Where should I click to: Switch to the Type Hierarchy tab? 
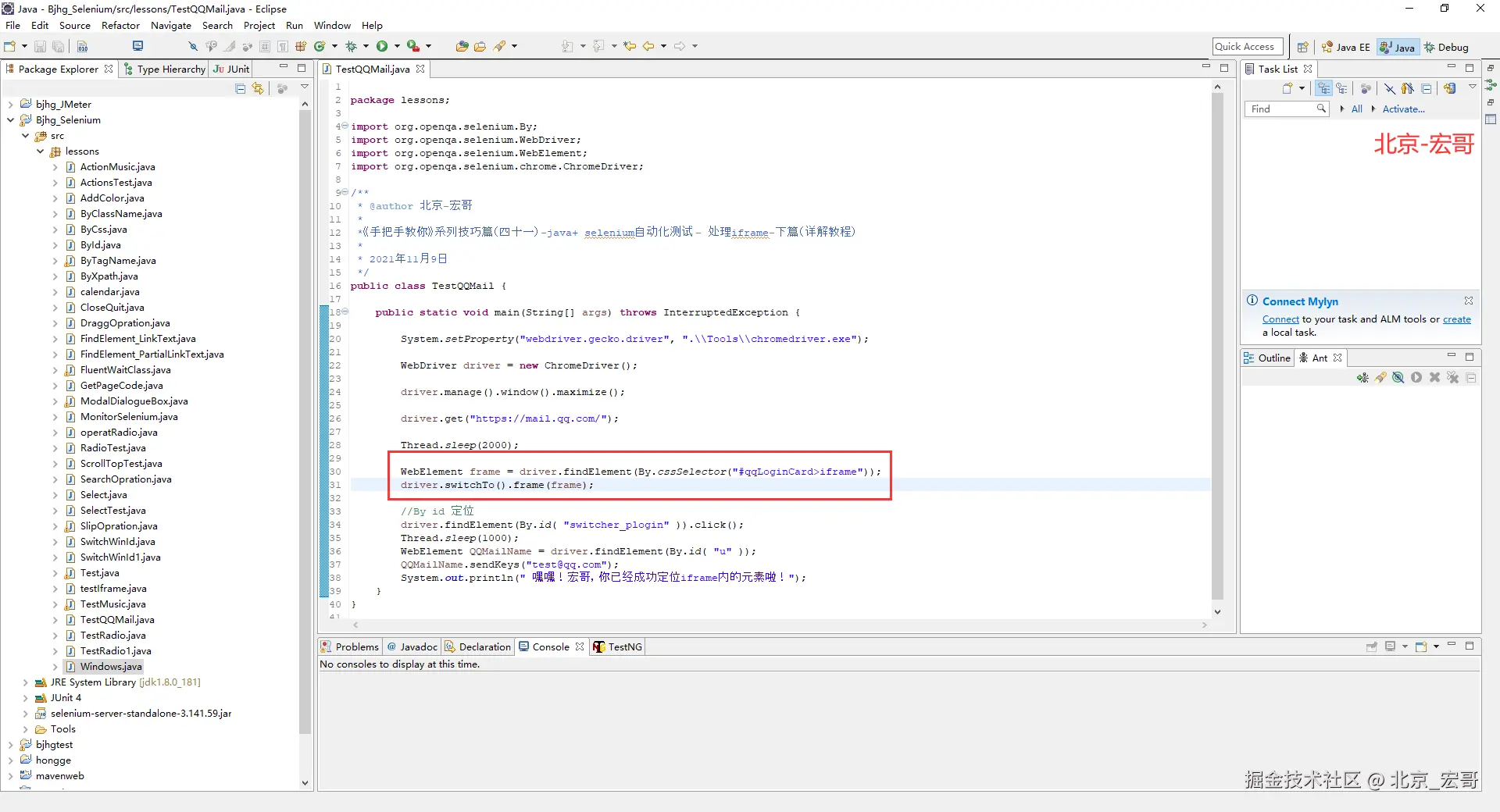164,69
